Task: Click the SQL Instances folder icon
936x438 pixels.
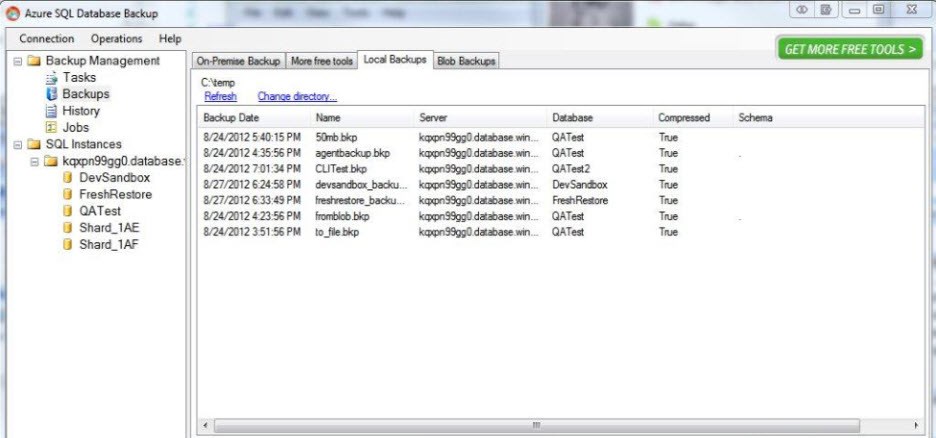Action: [34, 144]
